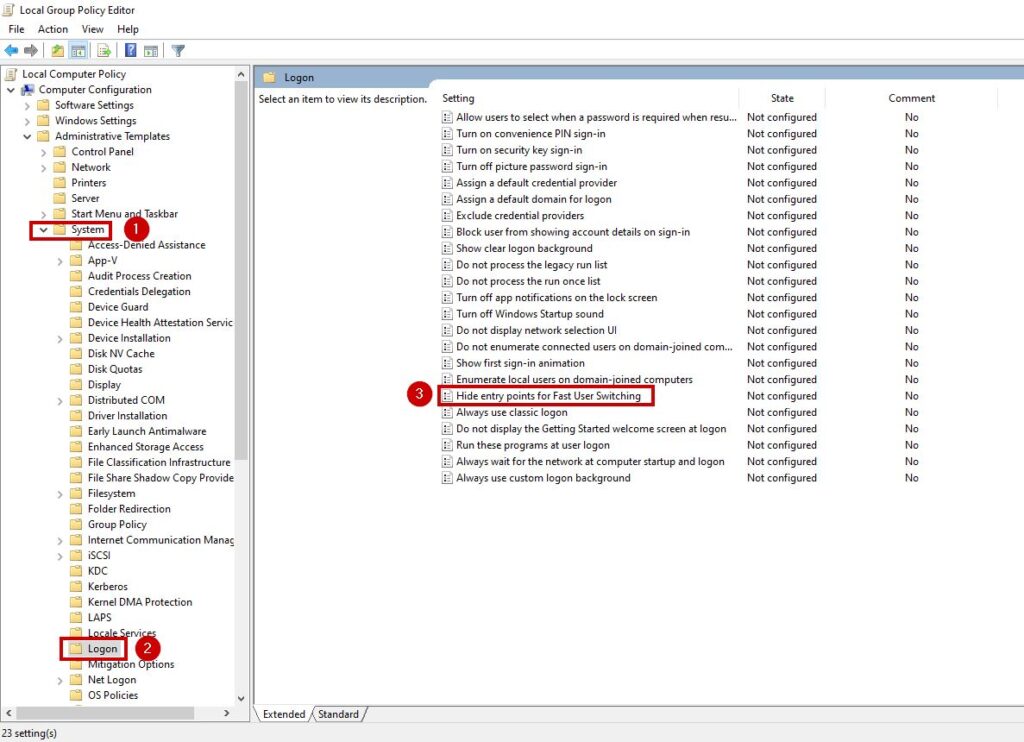The height and width of the screenshot is (742, 1024).
Task: Collapse the Administrative Templates node
Action: (x=27, y=137)
